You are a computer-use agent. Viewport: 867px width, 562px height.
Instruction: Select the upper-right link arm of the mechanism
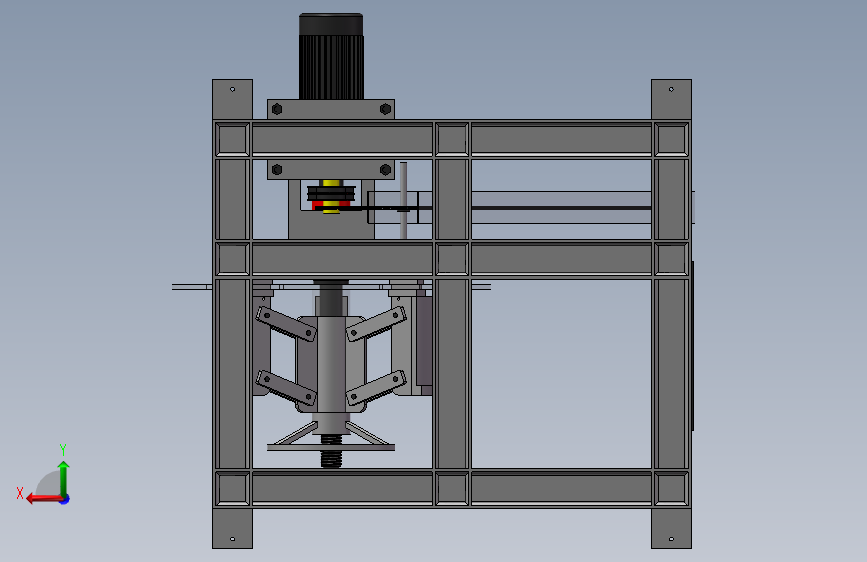pyautogui.click(x=376, y=324)
